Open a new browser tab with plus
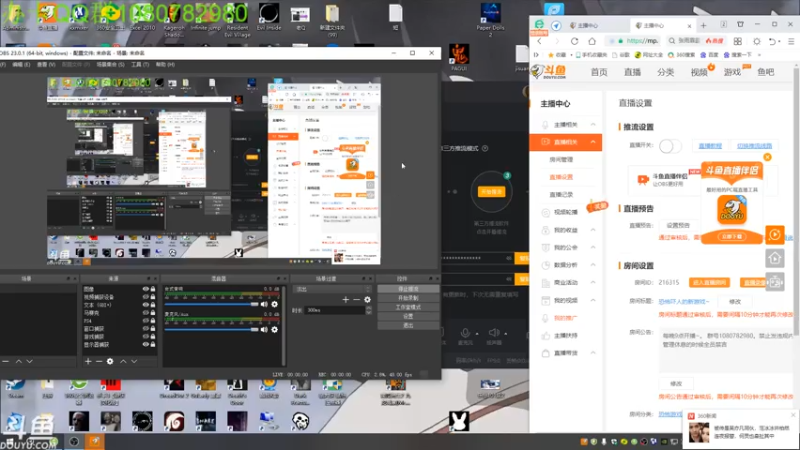This screenshot has height=450, width=800. (x=704, y=25)
